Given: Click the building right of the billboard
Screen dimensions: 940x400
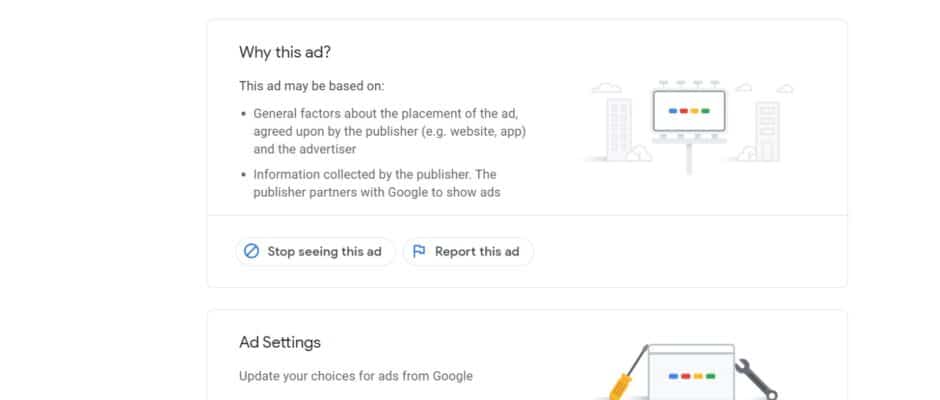Looking at the screenshot, I should [767, 130].
